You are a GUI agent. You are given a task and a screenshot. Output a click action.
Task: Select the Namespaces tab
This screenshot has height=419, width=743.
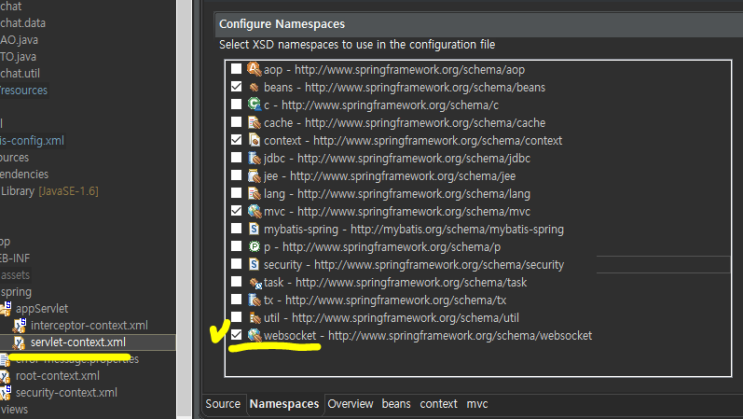(284, 404)
